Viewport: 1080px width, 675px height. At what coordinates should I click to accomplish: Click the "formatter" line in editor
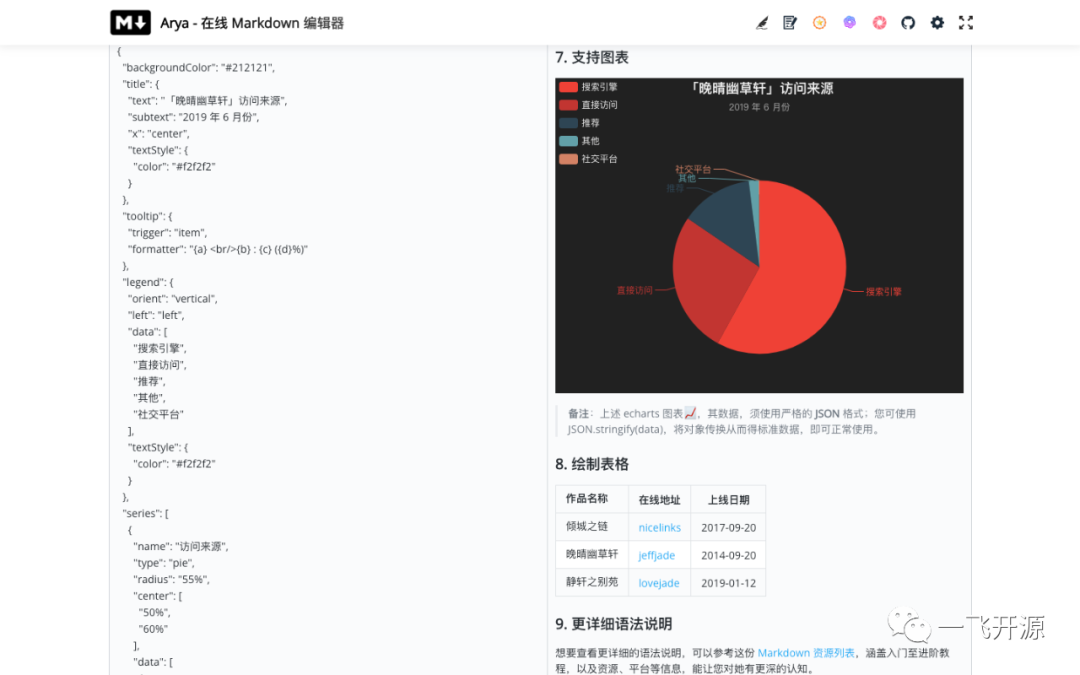pos(218,249)
